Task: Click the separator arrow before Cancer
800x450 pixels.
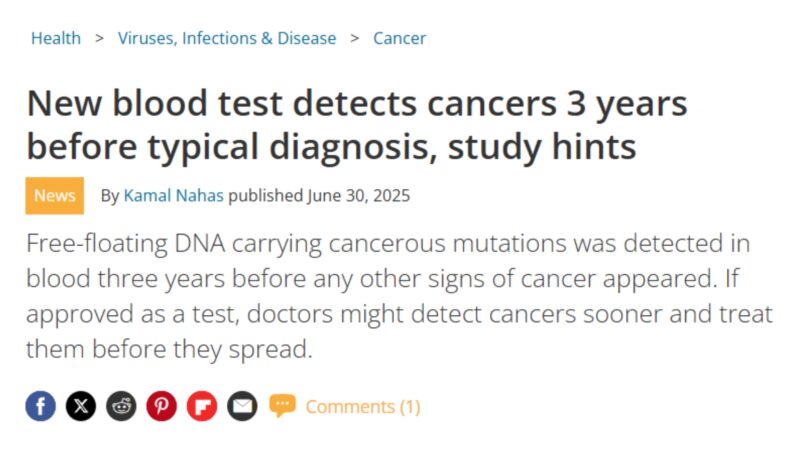Action: (355, 38)
